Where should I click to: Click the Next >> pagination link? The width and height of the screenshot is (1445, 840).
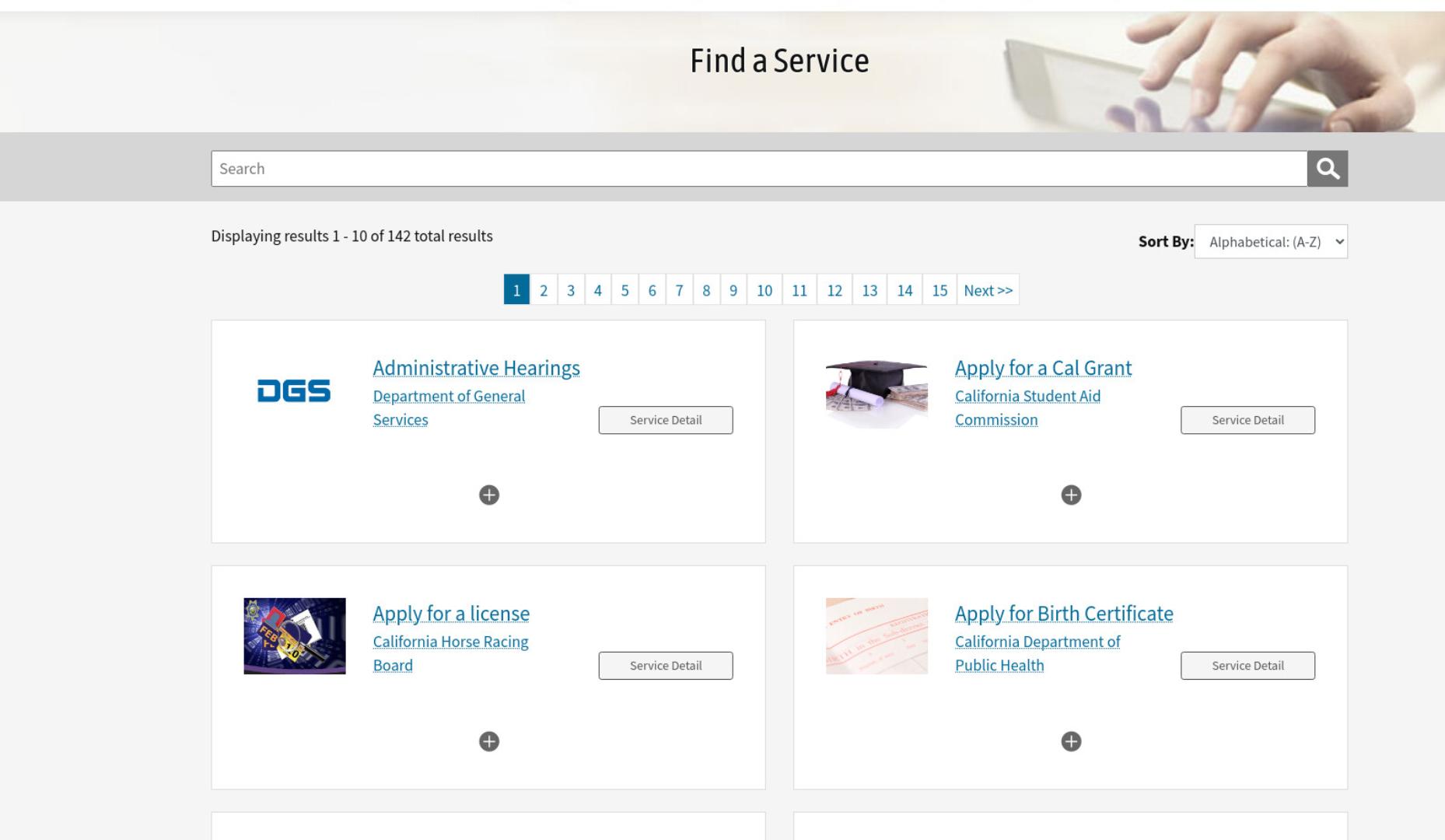coord(988,290)
